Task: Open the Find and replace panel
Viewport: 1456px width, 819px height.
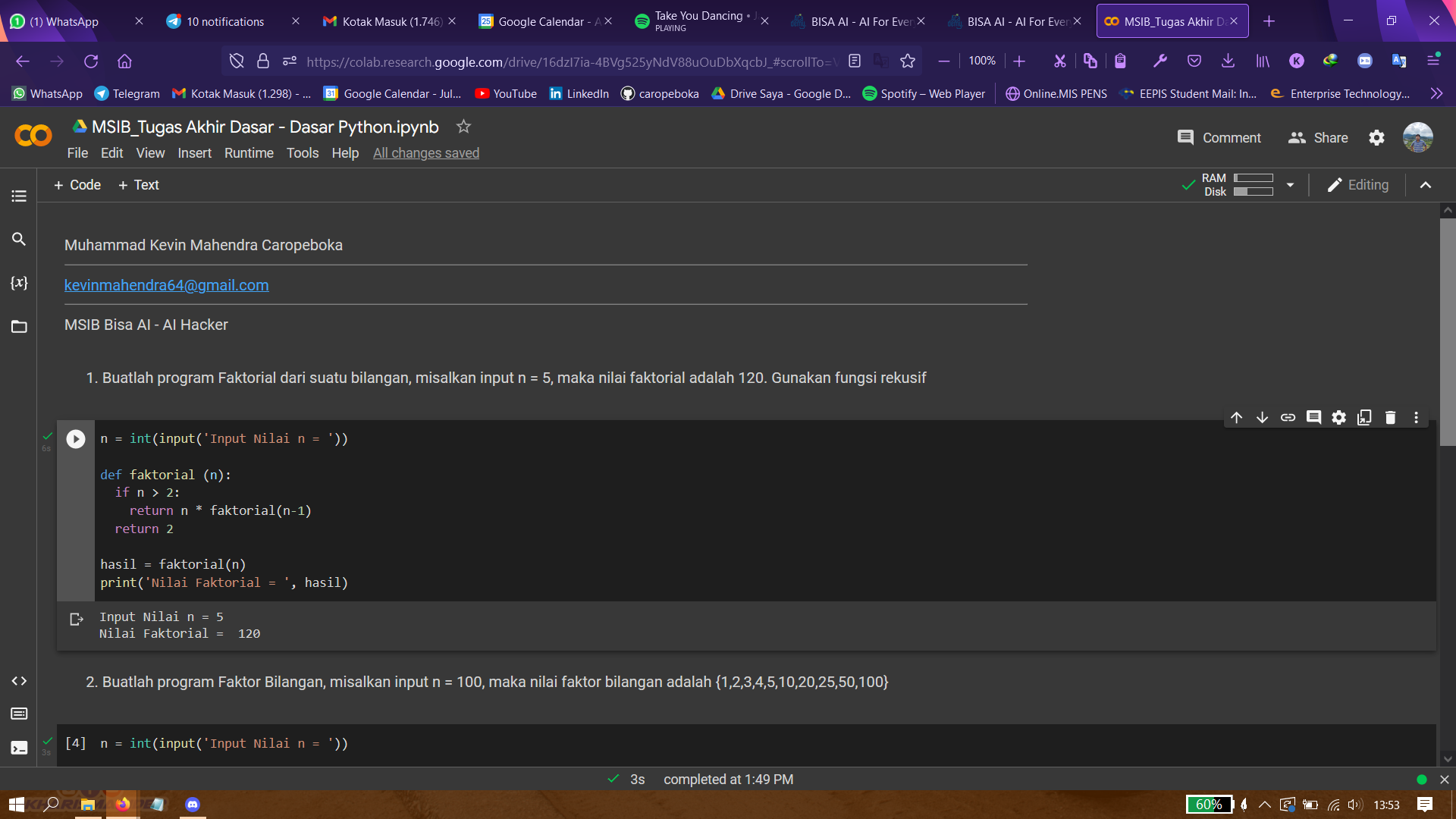Action: pos(19,240)
